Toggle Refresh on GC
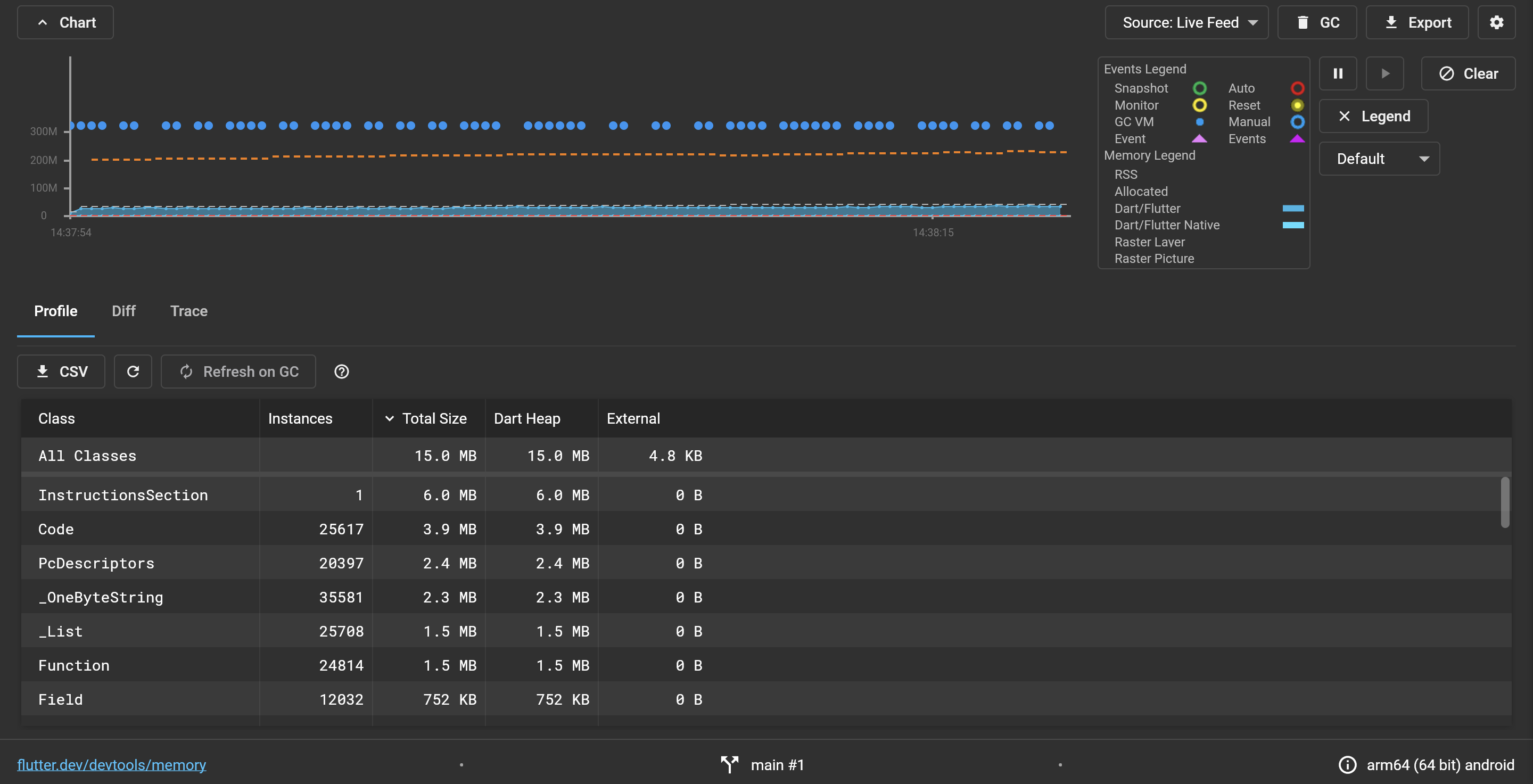Screen dimensions: 1533x784 pos(238,372)
